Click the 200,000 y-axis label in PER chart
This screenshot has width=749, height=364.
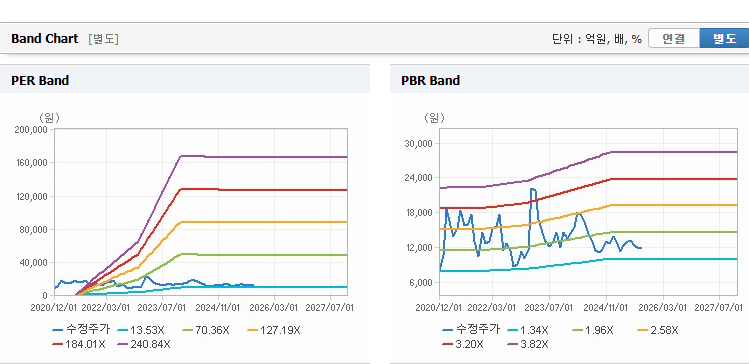click(32, 129)
